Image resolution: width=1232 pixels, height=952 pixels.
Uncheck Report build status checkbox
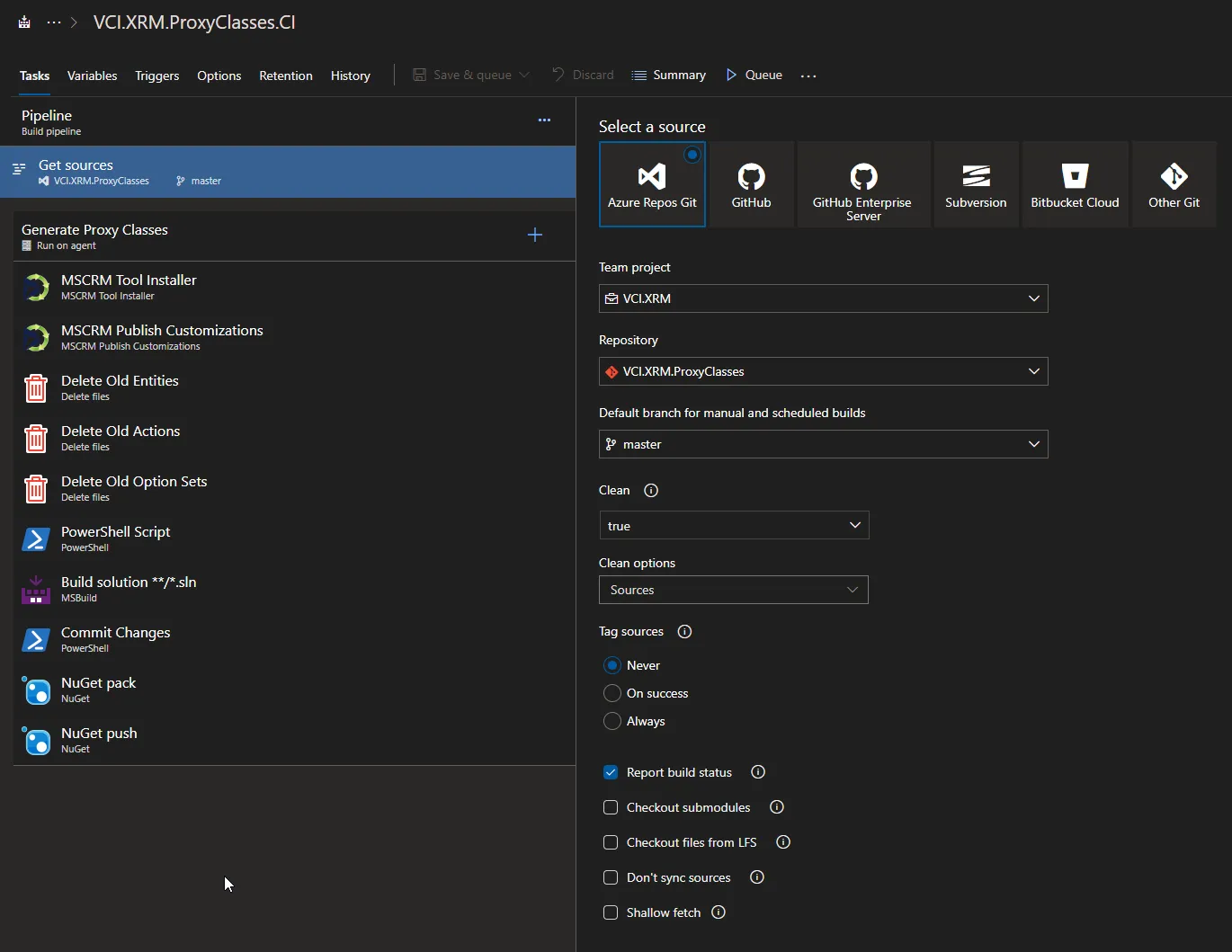pos(611,772)
